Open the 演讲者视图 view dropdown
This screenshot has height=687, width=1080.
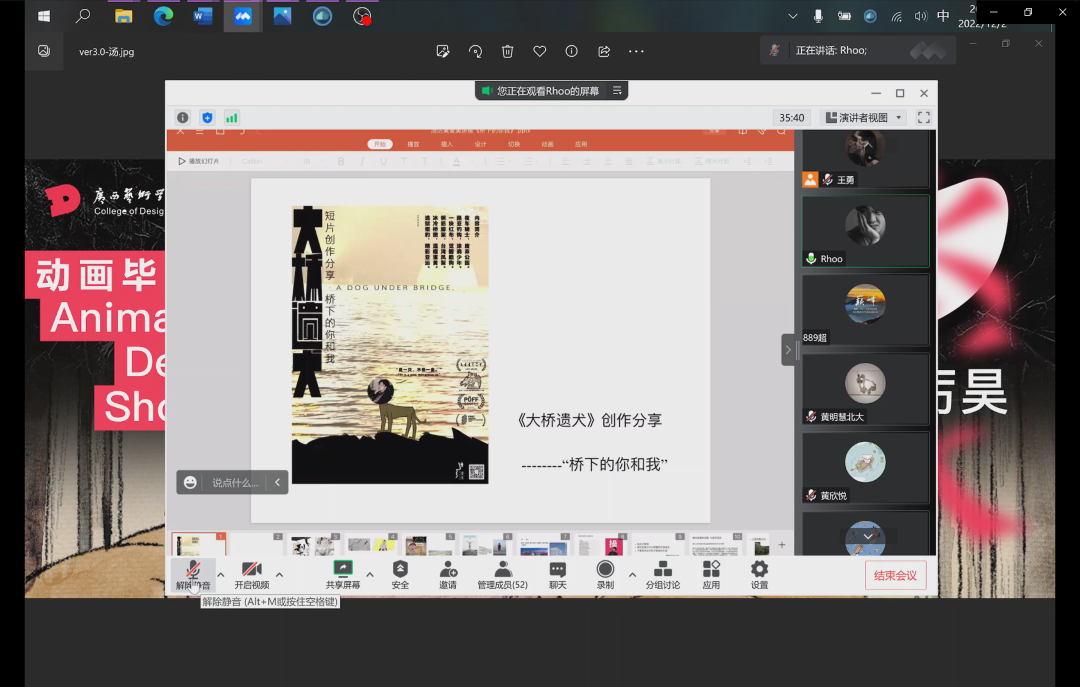864,117
